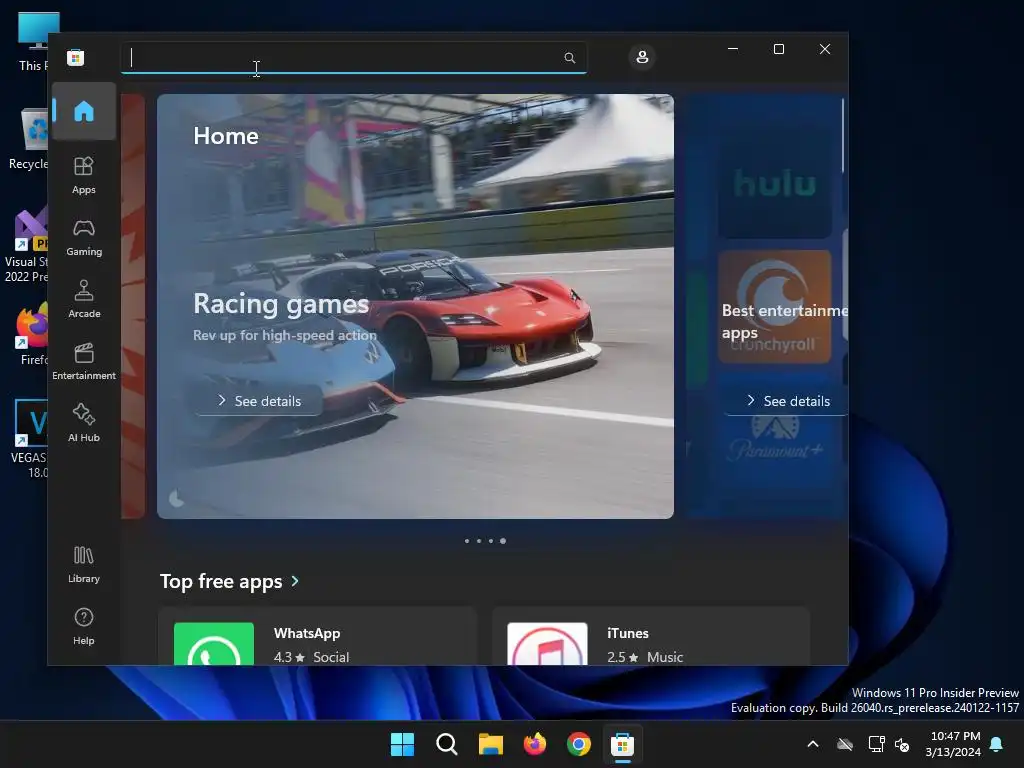Expand the Top free apps list chevron
Screen dimensions: 1024x768
[x=295, y=581]
